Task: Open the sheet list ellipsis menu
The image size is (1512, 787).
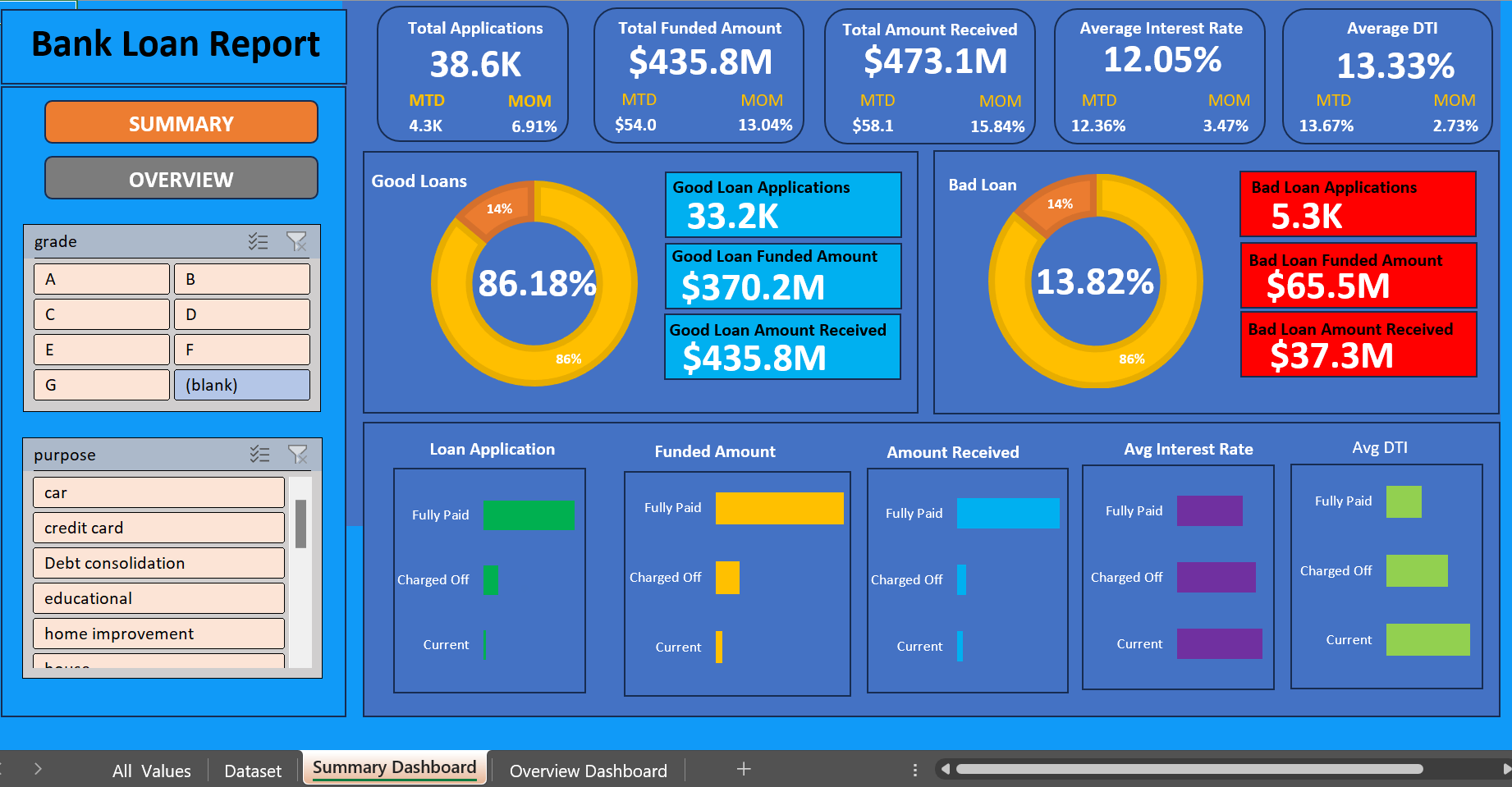Action: click(914, 769)
